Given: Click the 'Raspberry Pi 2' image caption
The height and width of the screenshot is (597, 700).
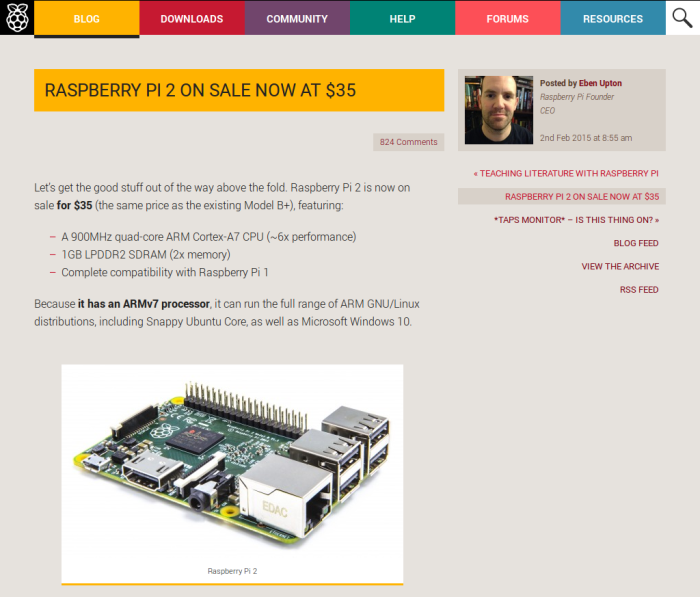Looking at the screenshot, I should coord(232,571).
